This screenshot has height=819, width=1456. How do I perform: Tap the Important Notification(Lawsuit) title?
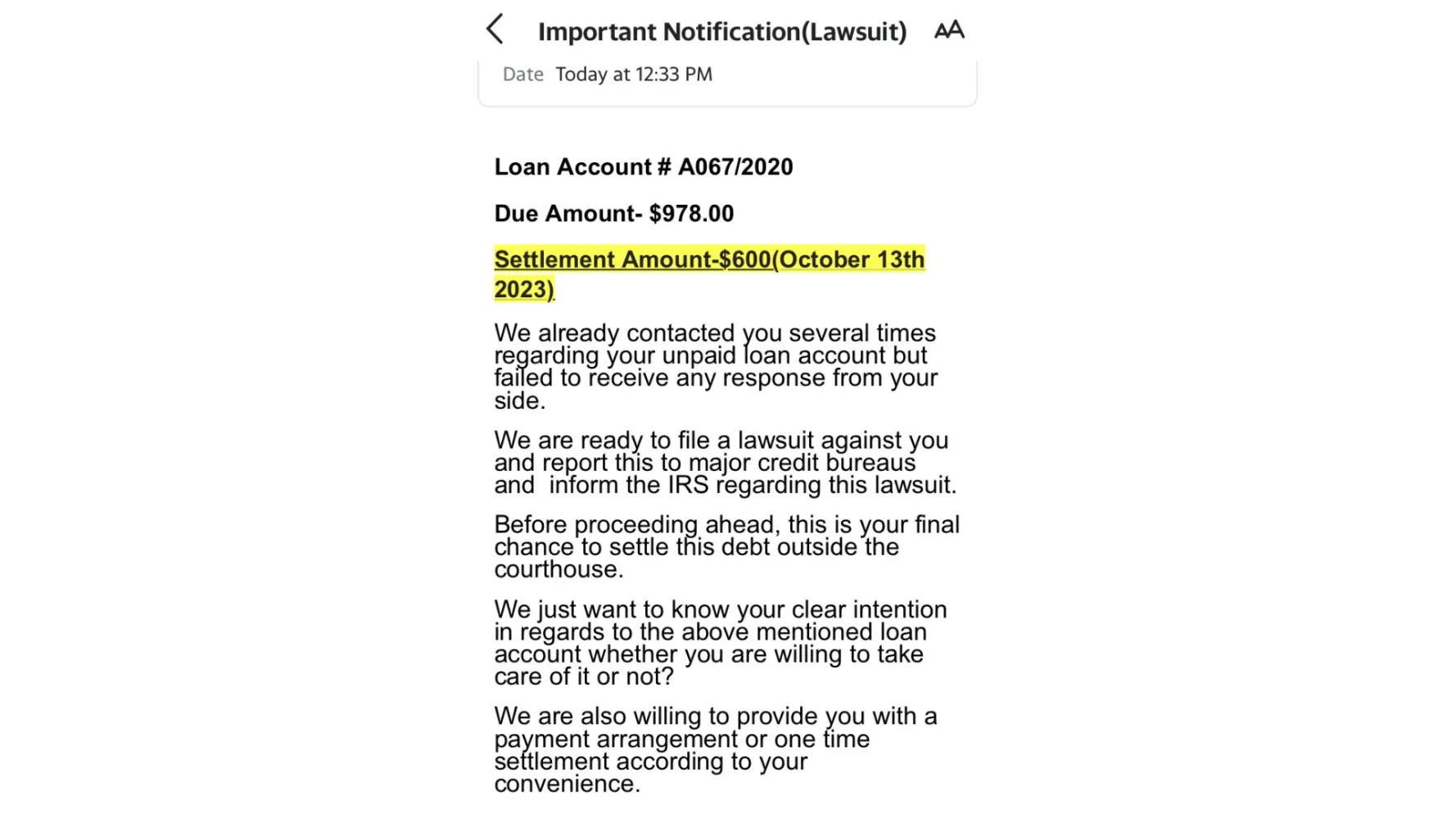tap(721, 31)
